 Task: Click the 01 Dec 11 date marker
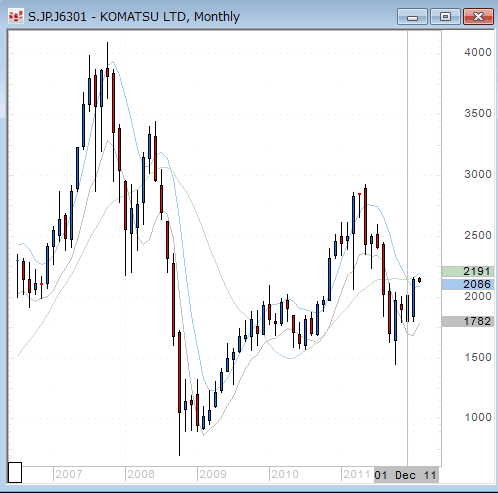pos(406,475)
